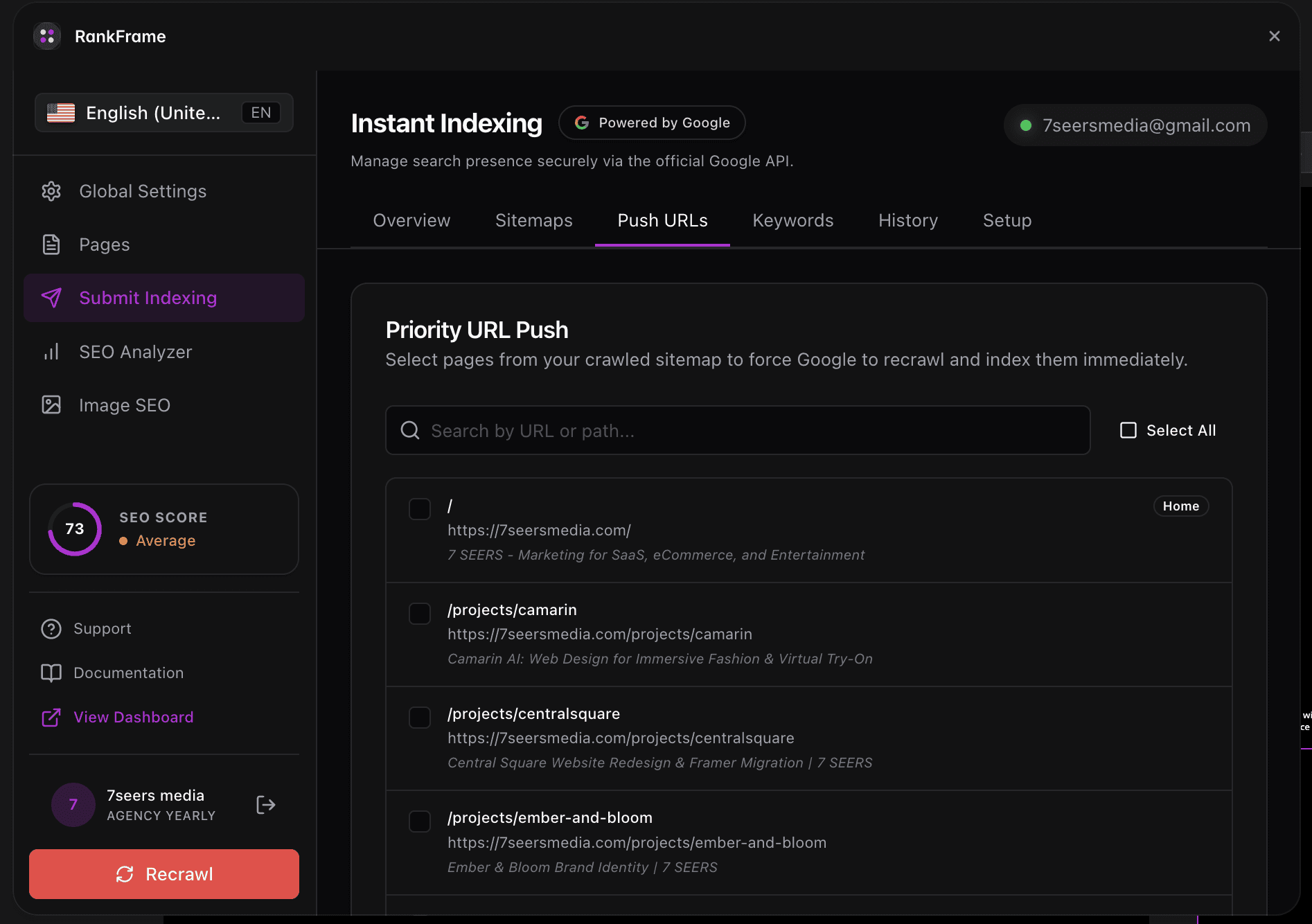This screenshot has height=924, width=1312.
Task: Open the Documentation link
Action: click(128, 673)
